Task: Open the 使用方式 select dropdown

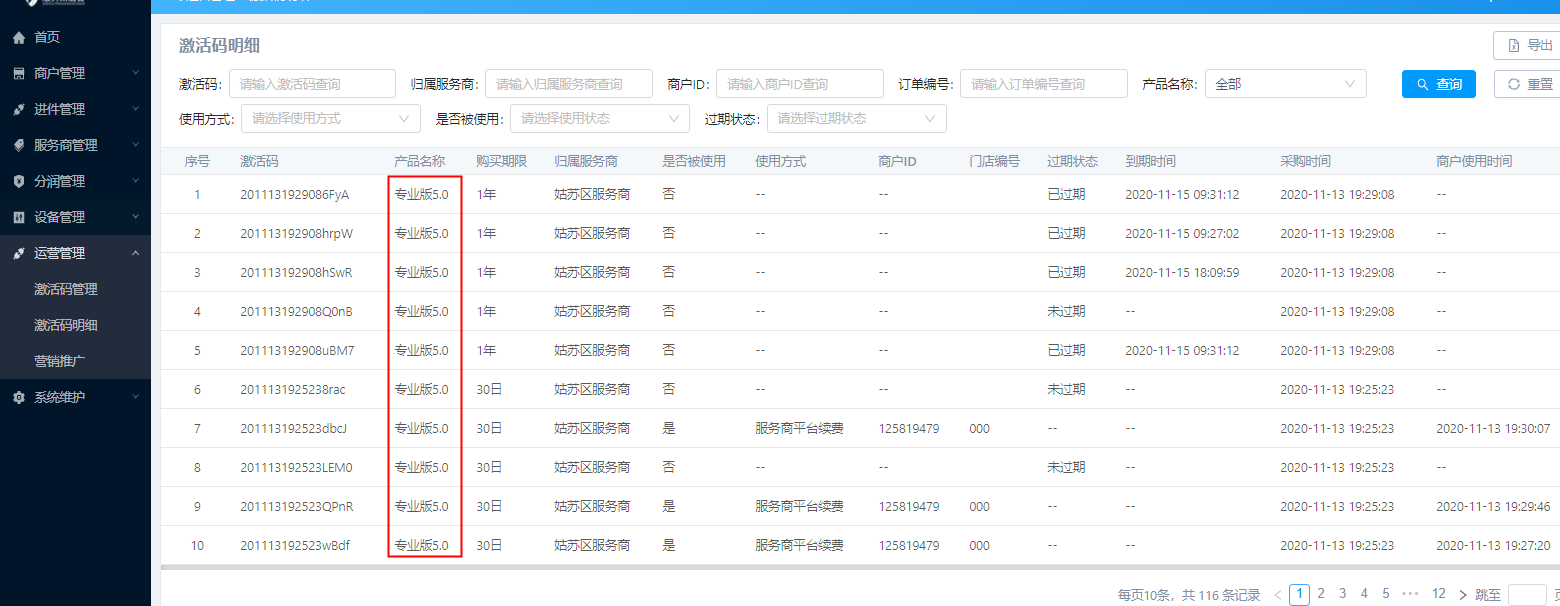Action: (x=330, y=118)
